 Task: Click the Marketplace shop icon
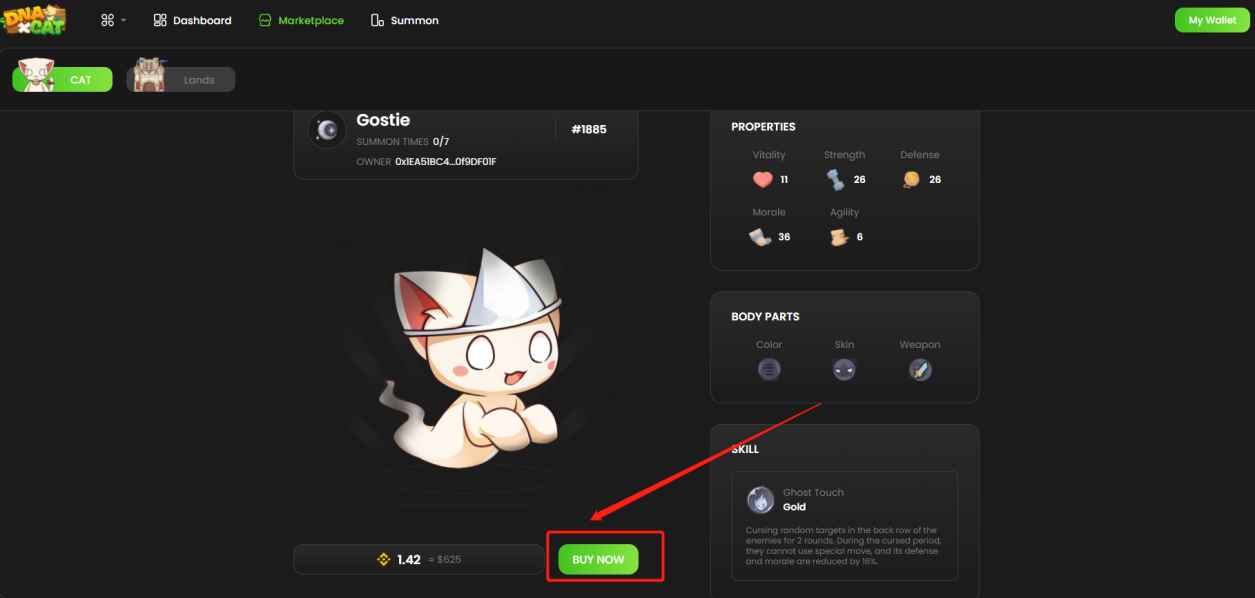265,20
